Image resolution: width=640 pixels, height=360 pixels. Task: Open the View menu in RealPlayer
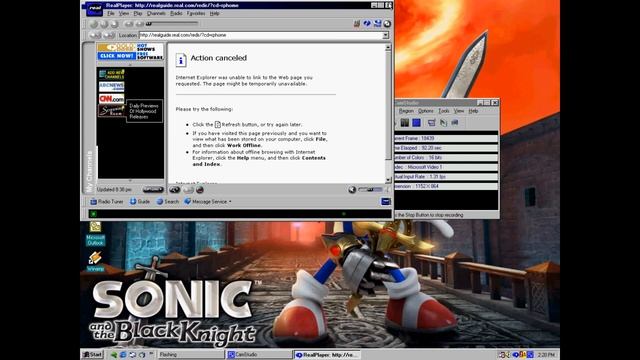[x=124, y=13]
